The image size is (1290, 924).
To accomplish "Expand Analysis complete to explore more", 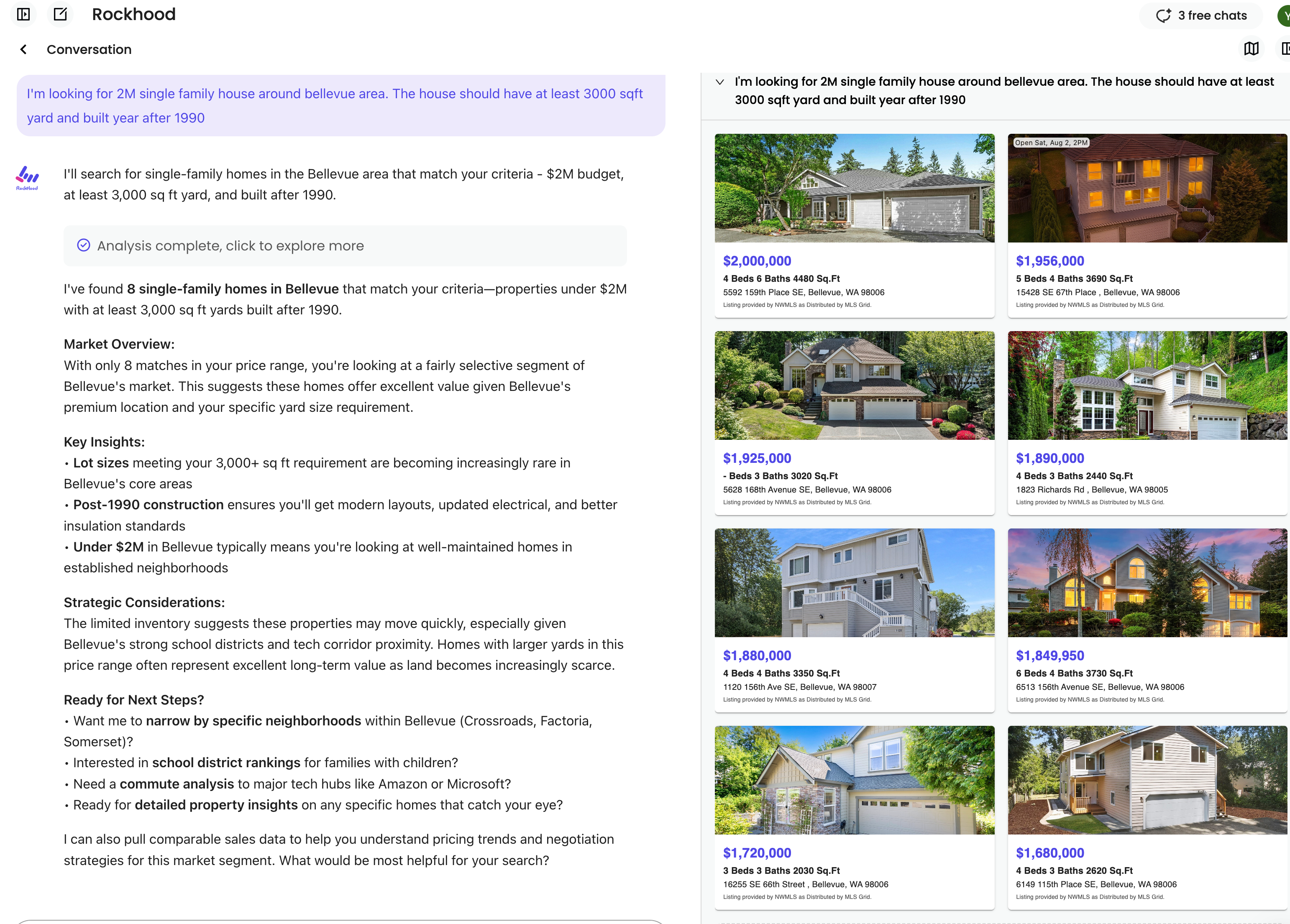I will [x=230, y=246].
